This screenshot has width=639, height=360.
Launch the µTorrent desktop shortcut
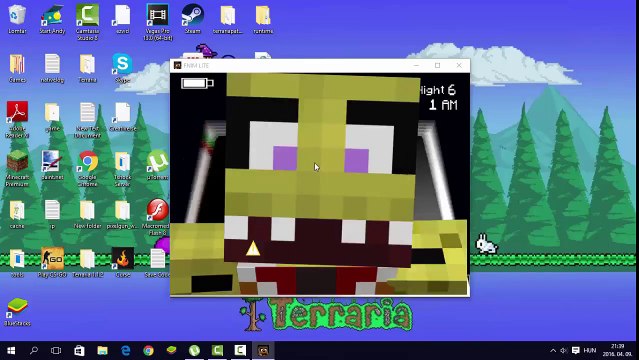[x=158, y=165]
